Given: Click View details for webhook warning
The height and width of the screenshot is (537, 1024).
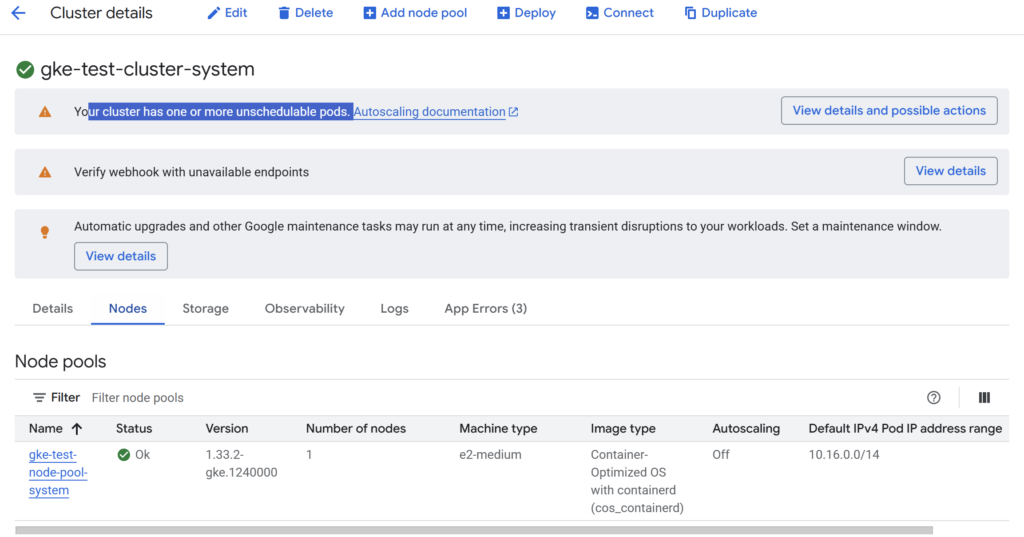Looking at the screenshot, I should [950, 171].
